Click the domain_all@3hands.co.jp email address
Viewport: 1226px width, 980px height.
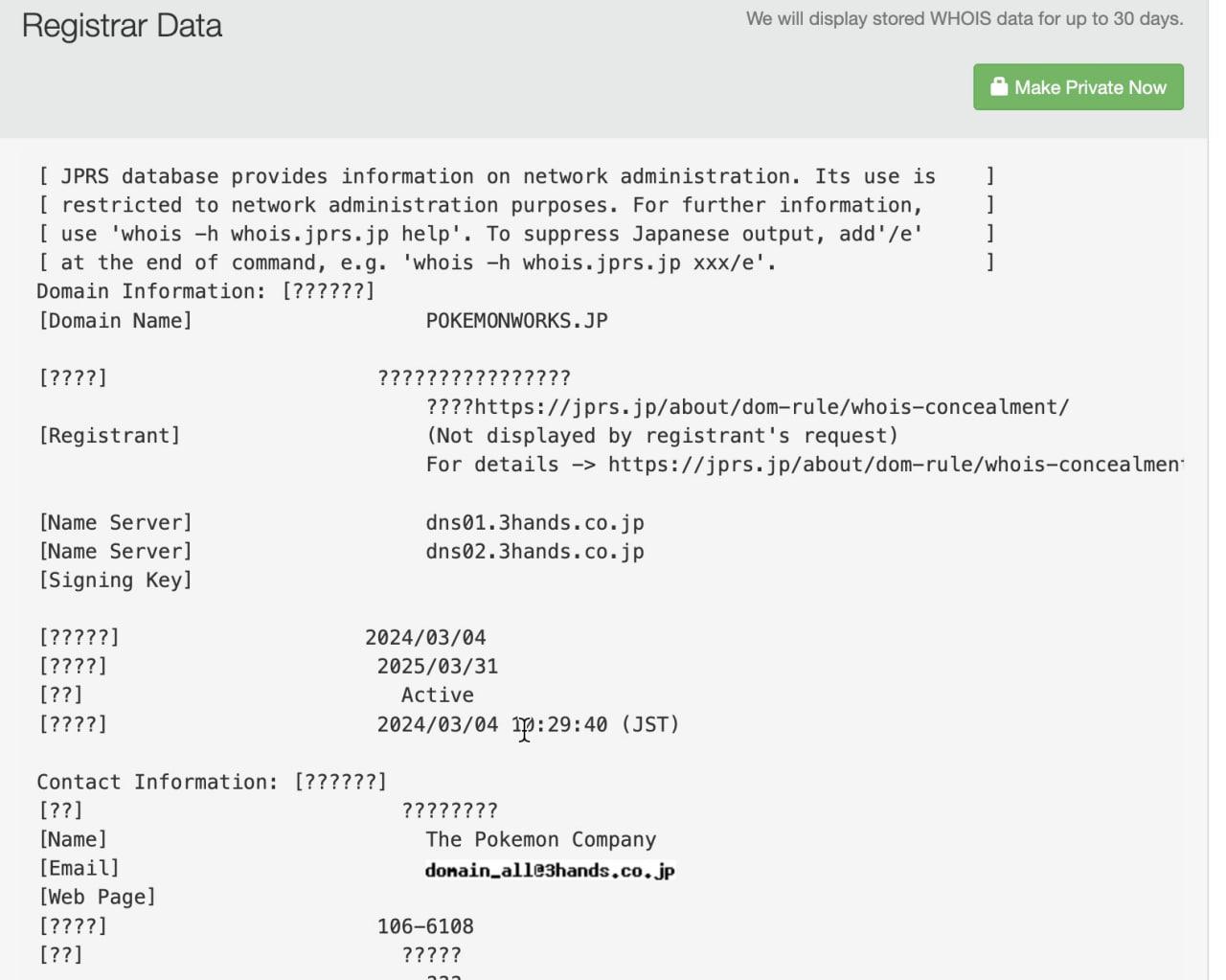pyautogui.click(x=550, y=871)
